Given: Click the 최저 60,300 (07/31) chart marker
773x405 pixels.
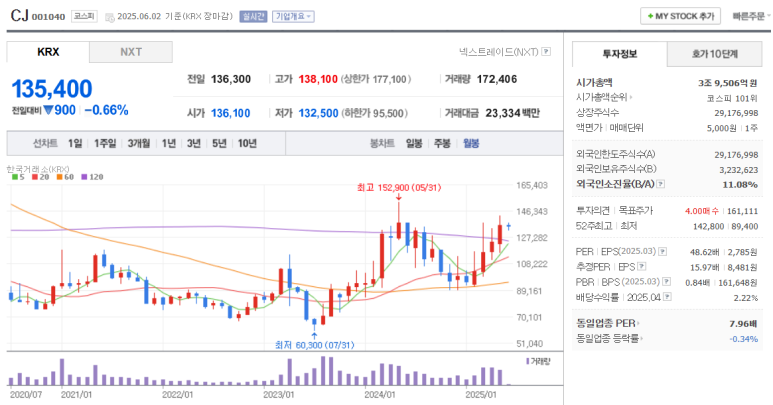Looking at the screenshot, I should [315, 345].
